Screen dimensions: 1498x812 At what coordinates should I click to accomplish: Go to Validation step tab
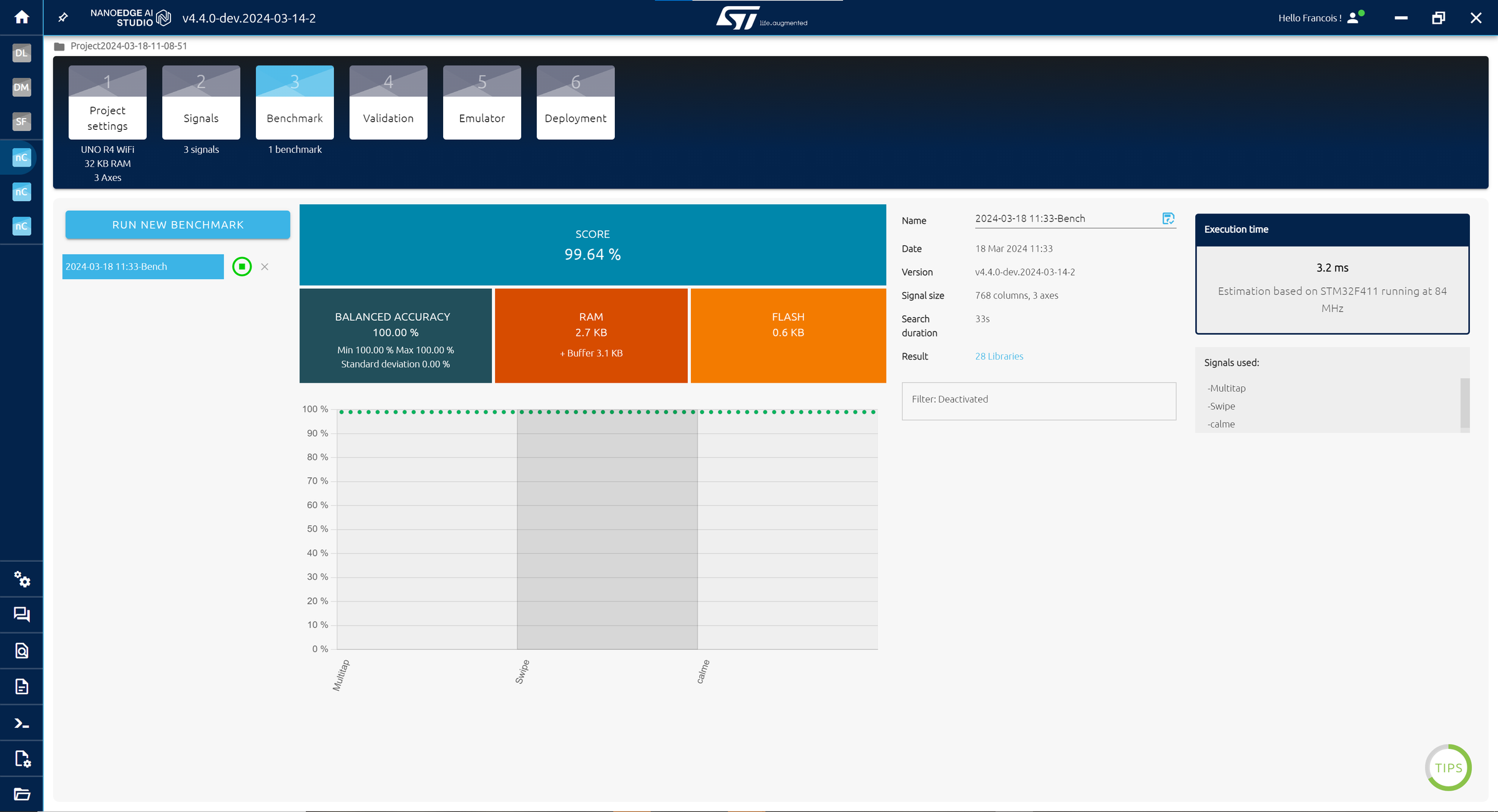click(388, 103)
